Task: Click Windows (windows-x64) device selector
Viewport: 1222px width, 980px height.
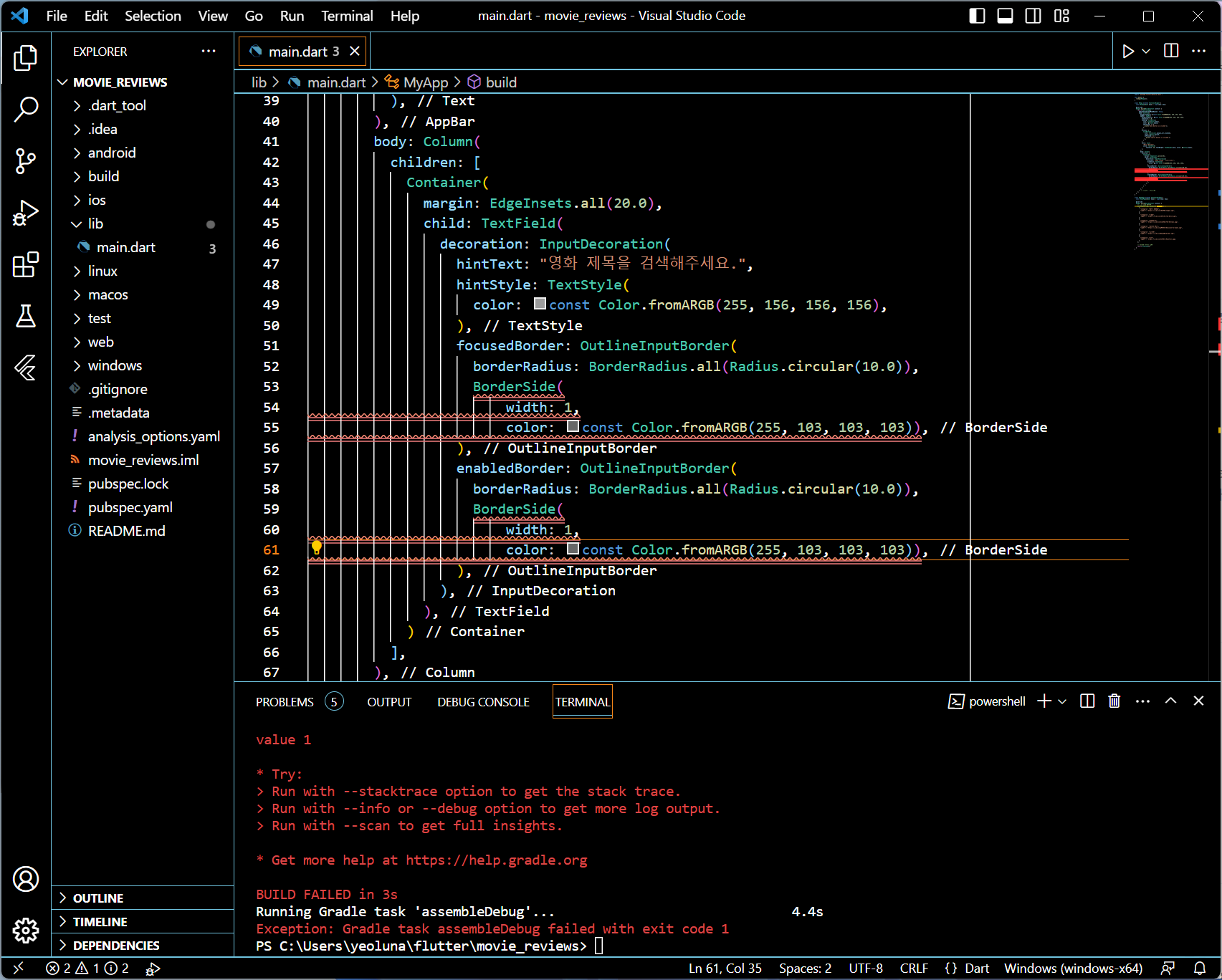Action: pos(1073,969)
